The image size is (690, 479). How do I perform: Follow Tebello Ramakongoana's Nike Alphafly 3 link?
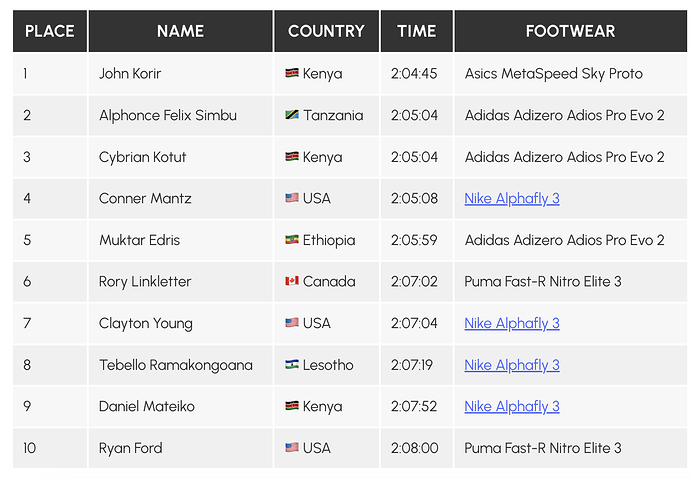pyautogui.click(x=512, y=365)
